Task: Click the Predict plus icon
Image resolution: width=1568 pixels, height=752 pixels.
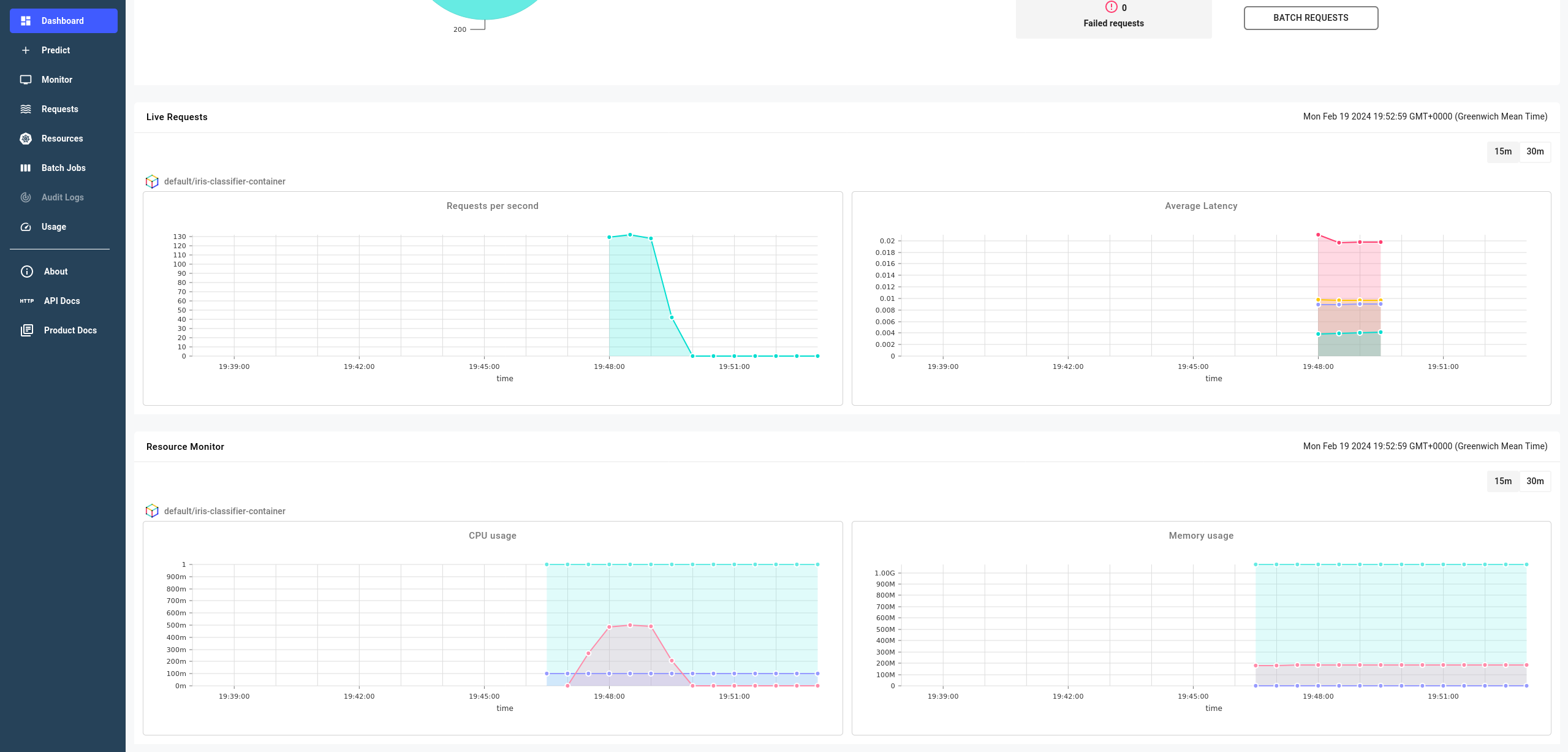Action: pyautogui.click(x=26, y=50)
